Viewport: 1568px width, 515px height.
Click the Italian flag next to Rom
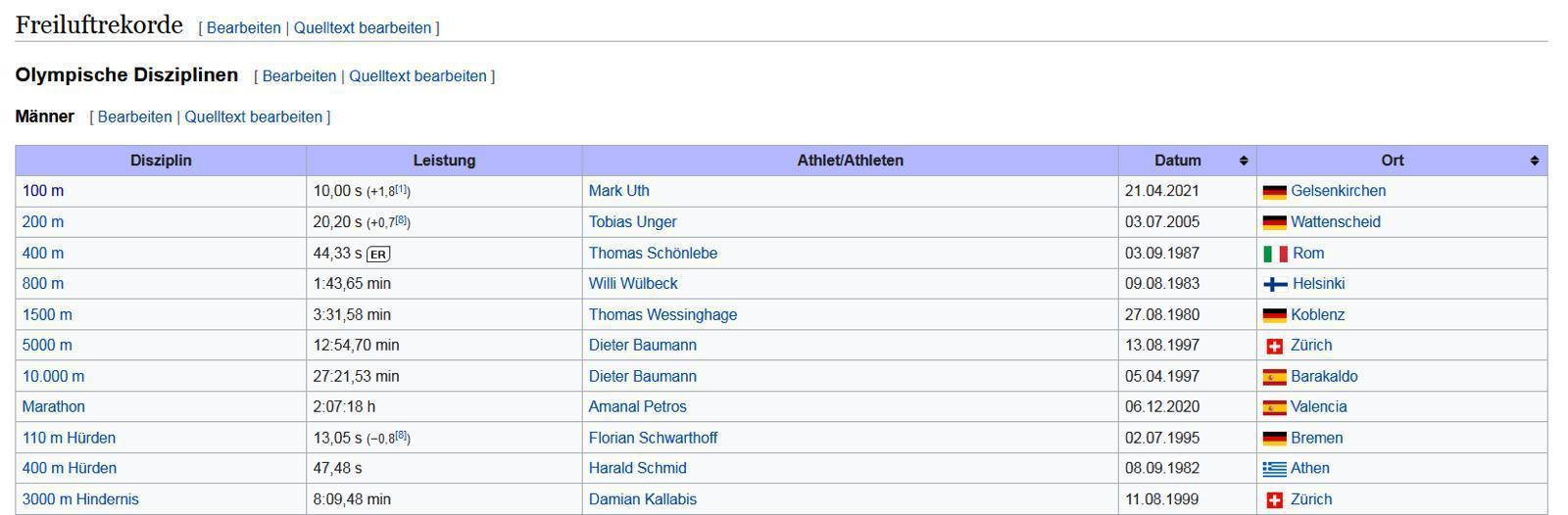[x=1275, y=254]
